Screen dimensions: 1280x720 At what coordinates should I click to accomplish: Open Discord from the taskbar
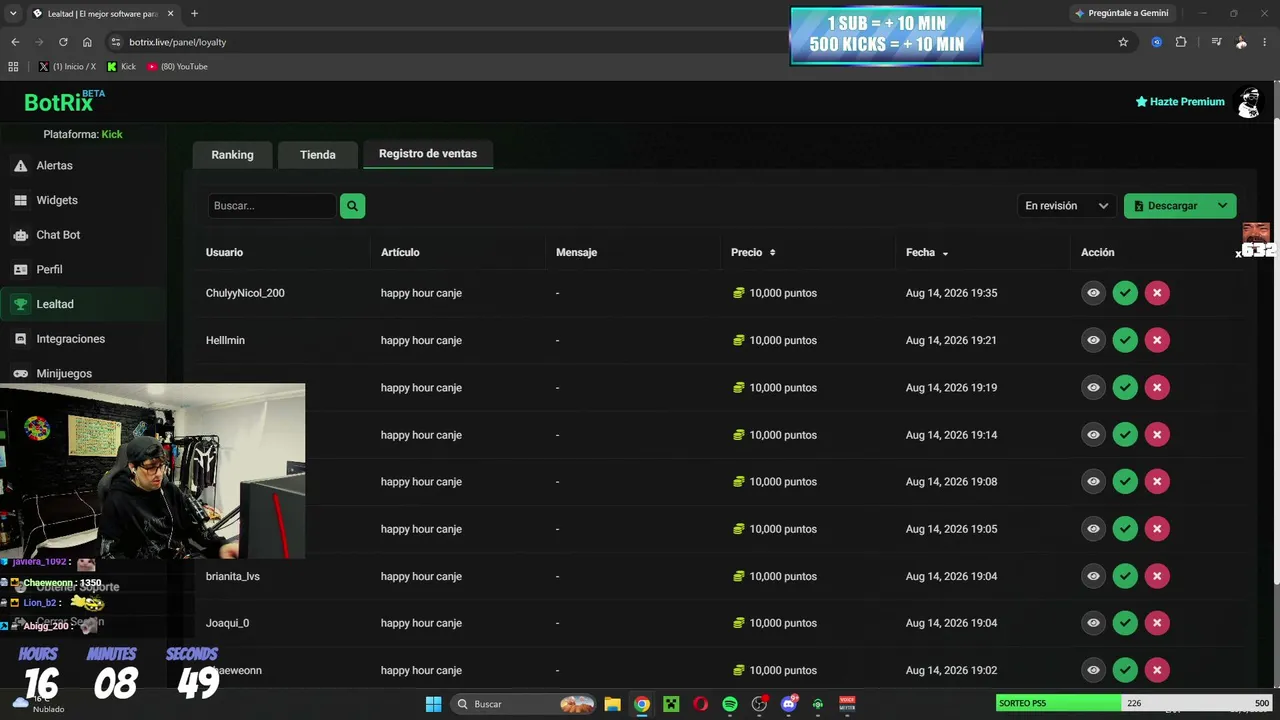(x=789, y=704)
